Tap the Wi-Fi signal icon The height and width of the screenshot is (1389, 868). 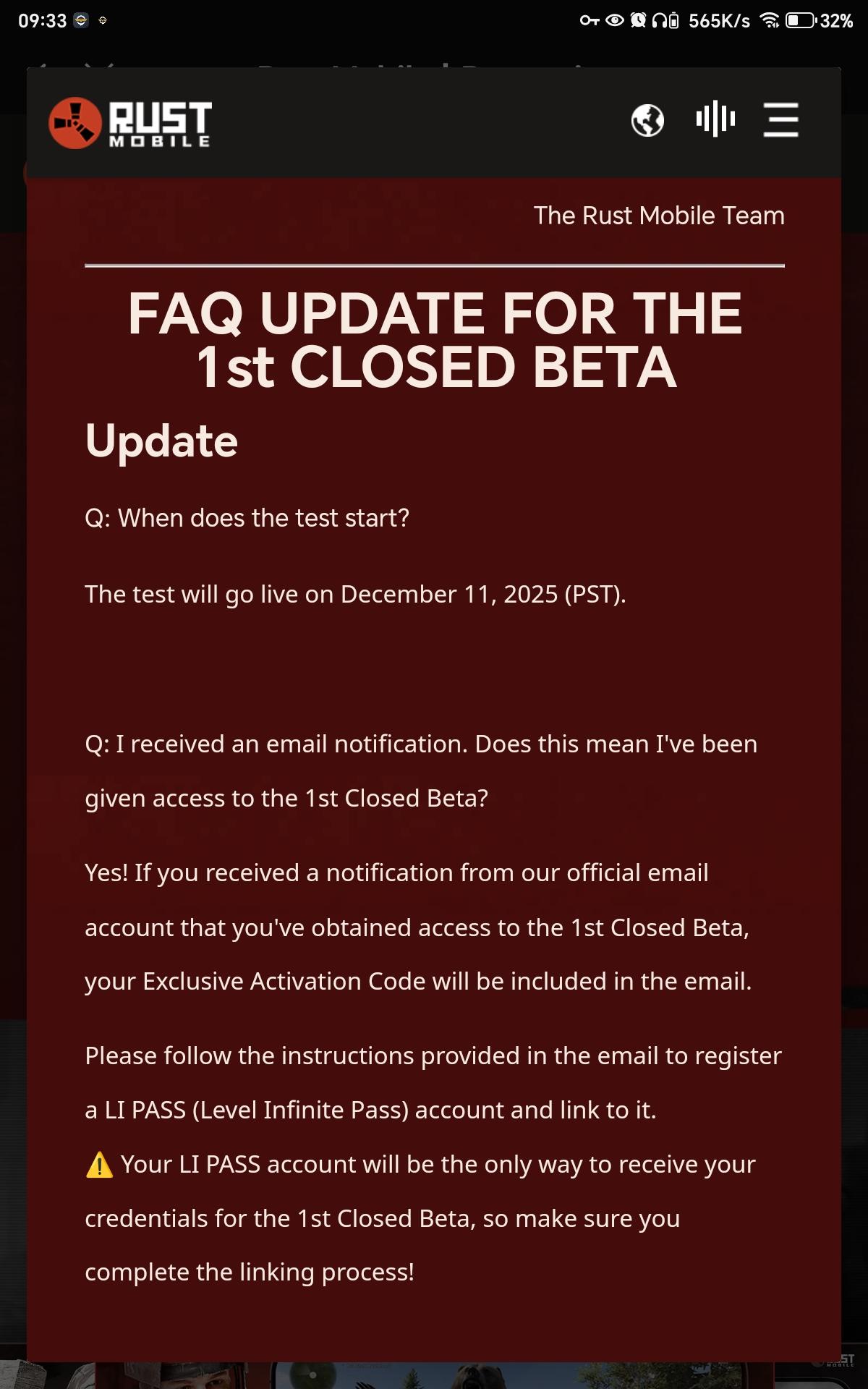pyautogui.click(x=770, y=20)
